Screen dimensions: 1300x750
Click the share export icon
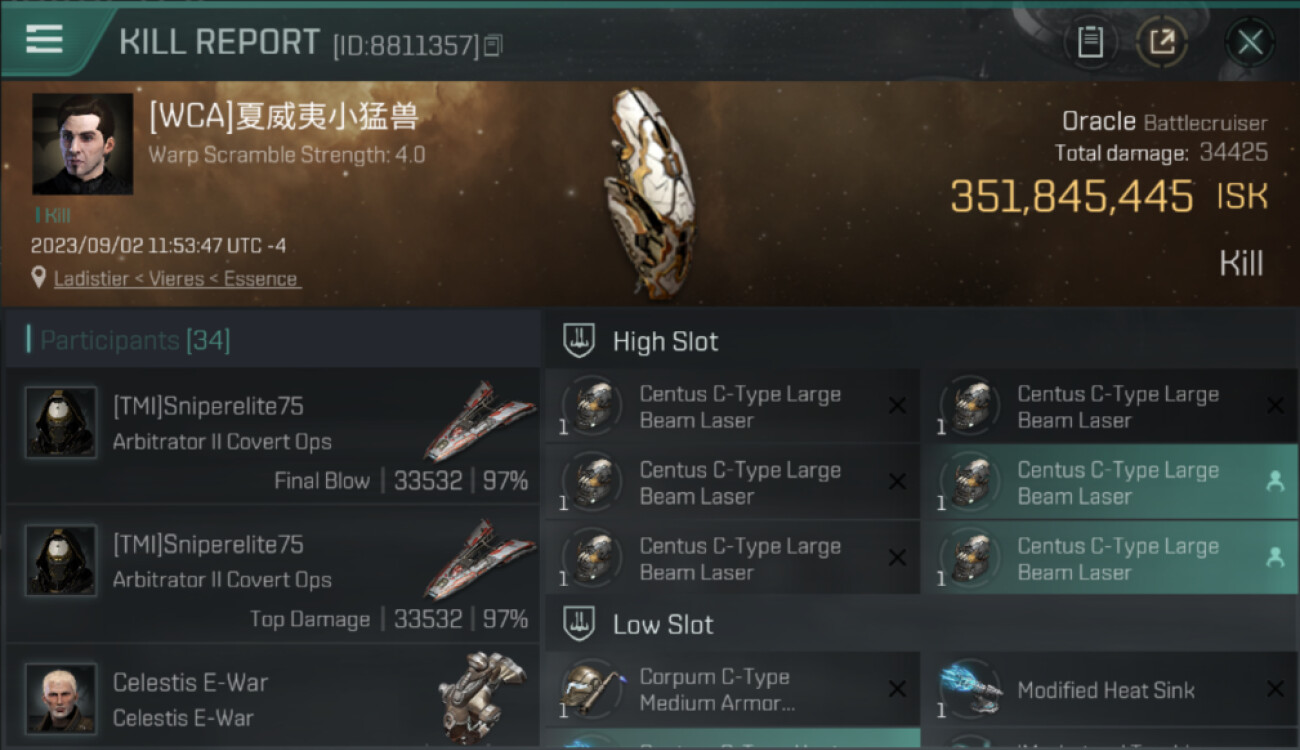(1162, 42)
